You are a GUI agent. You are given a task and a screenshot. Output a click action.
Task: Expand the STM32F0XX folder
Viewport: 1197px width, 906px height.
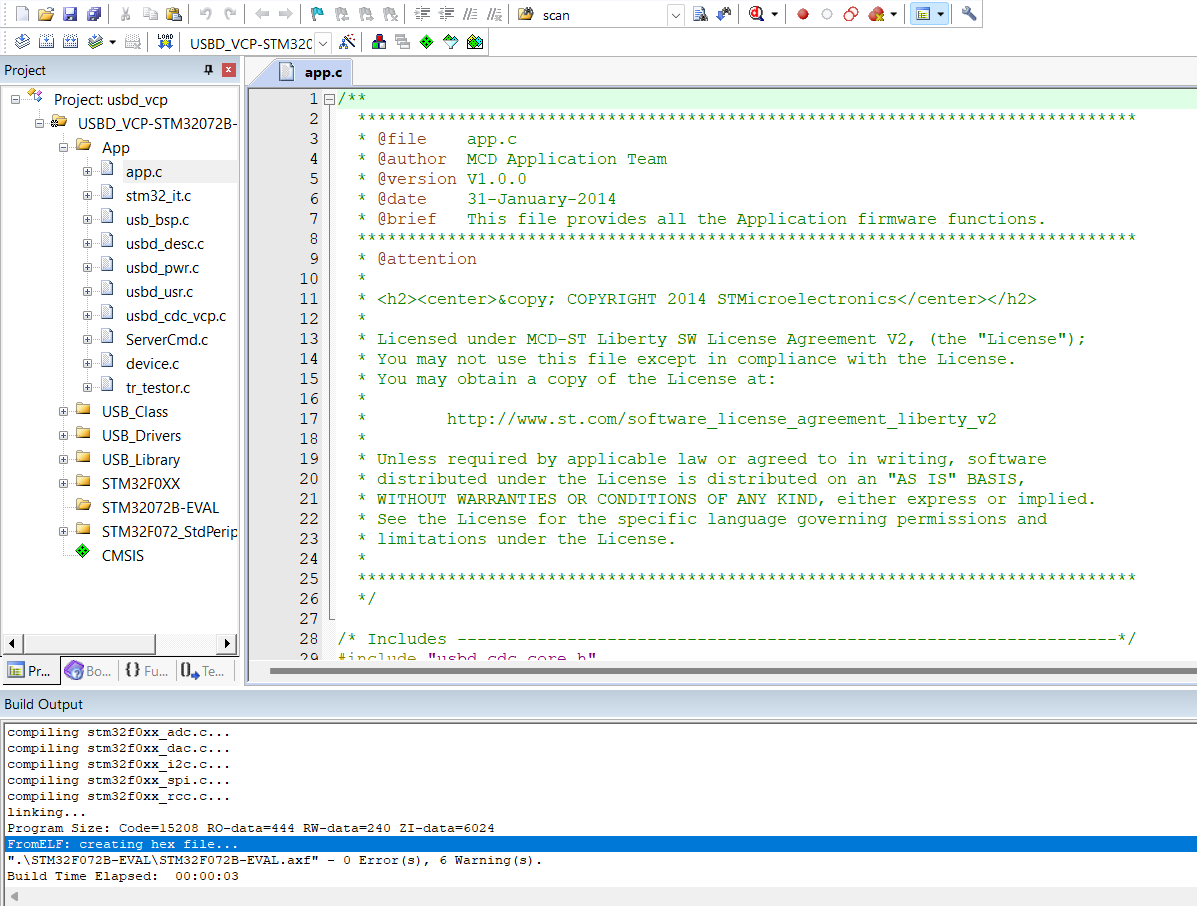click(63, 483)
